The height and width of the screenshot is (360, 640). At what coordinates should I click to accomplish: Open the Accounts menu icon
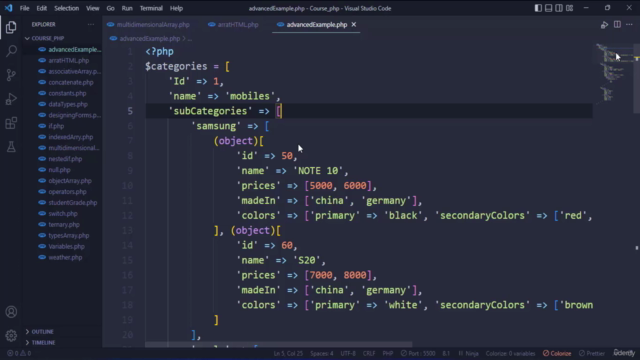[x=11, y=312]
